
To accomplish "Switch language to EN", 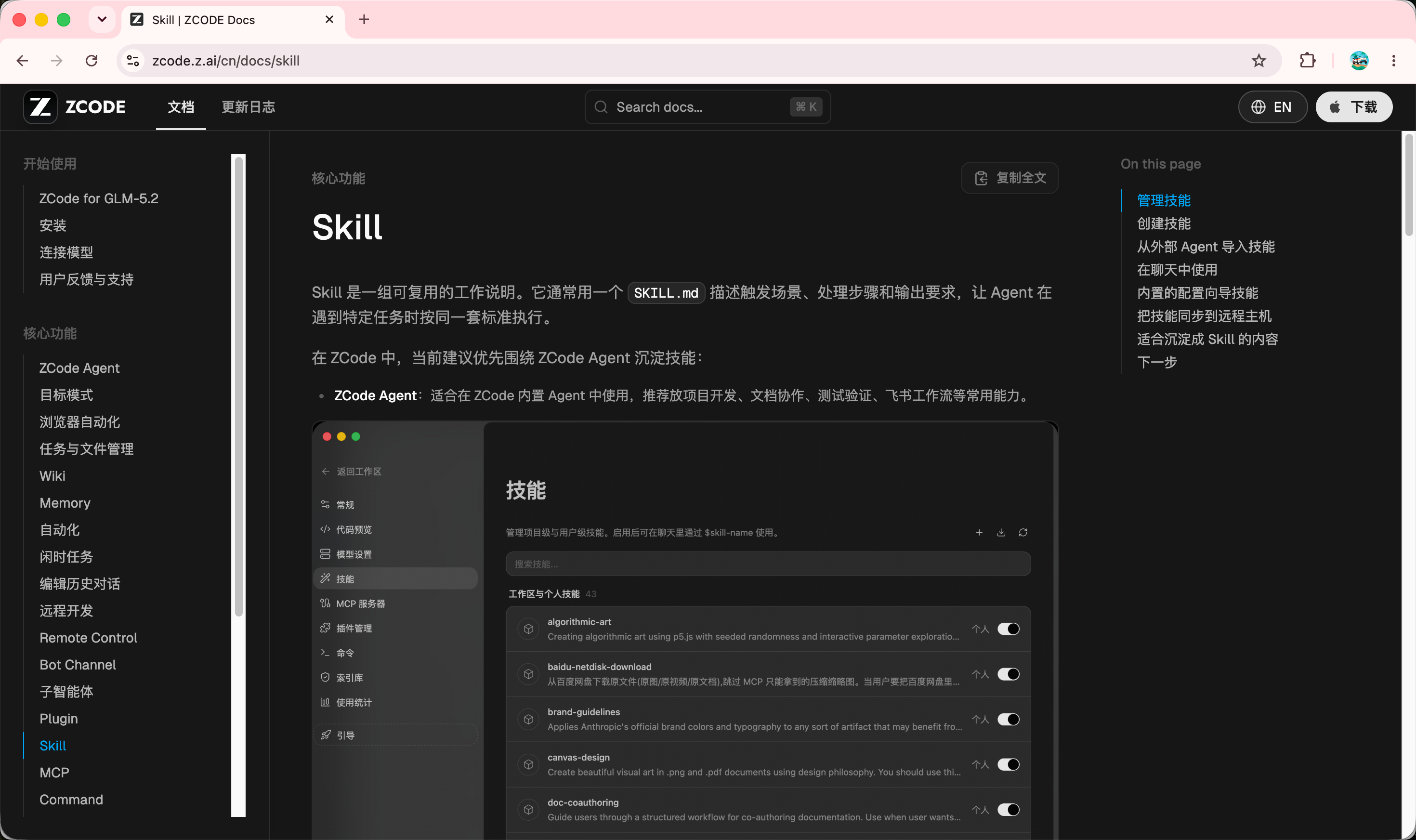I will click(1272, 107).
